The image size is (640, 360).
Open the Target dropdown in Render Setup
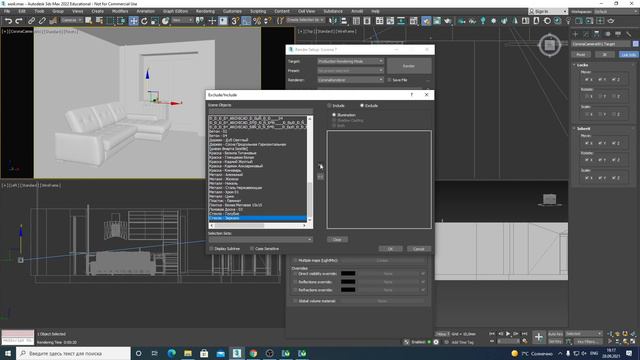pyautogui.click(x=351, y=61)
